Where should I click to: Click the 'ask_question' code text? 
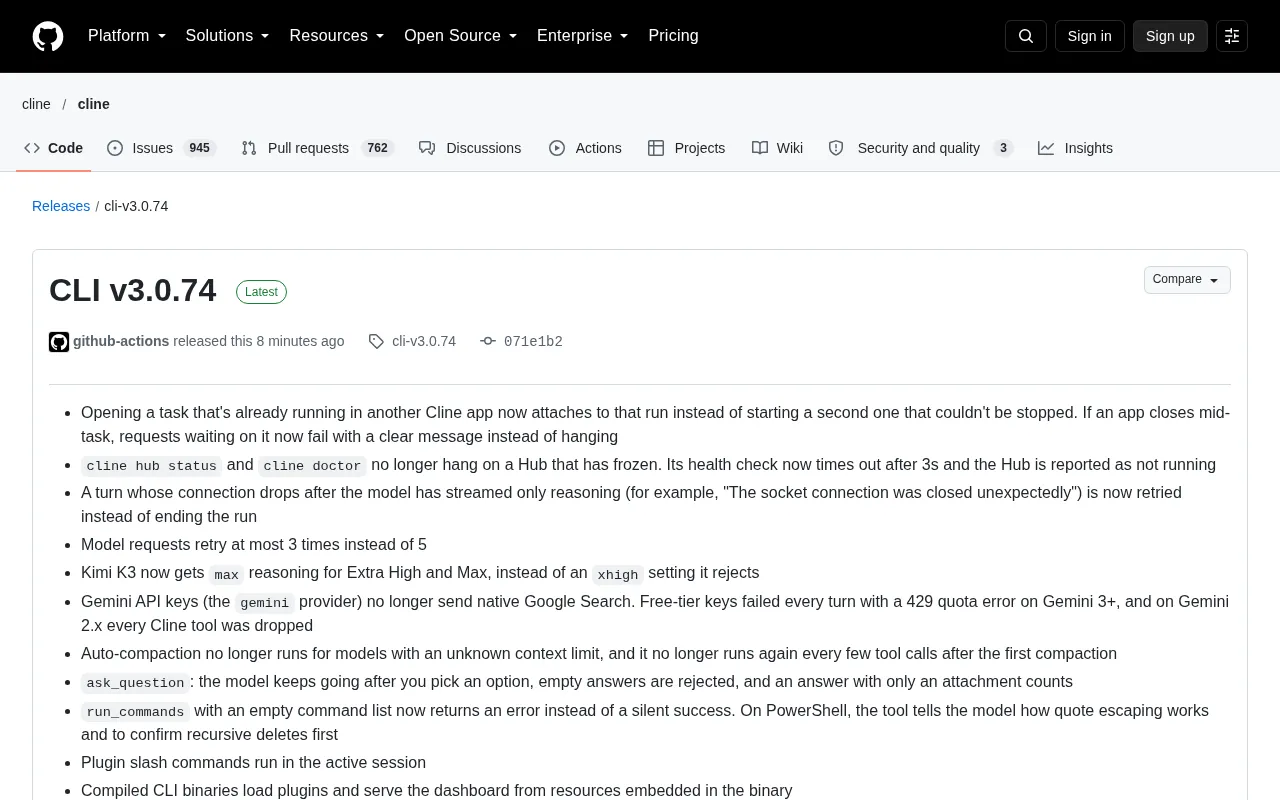[135, 683]
